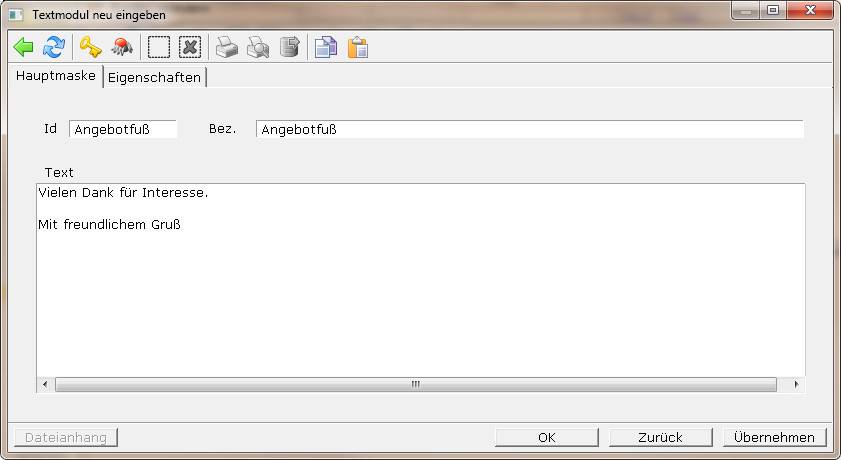Image resolution: width=841 pixels, height=460 pixels.
Task: Click the Zurück button
Action: (x=660, y=437)
